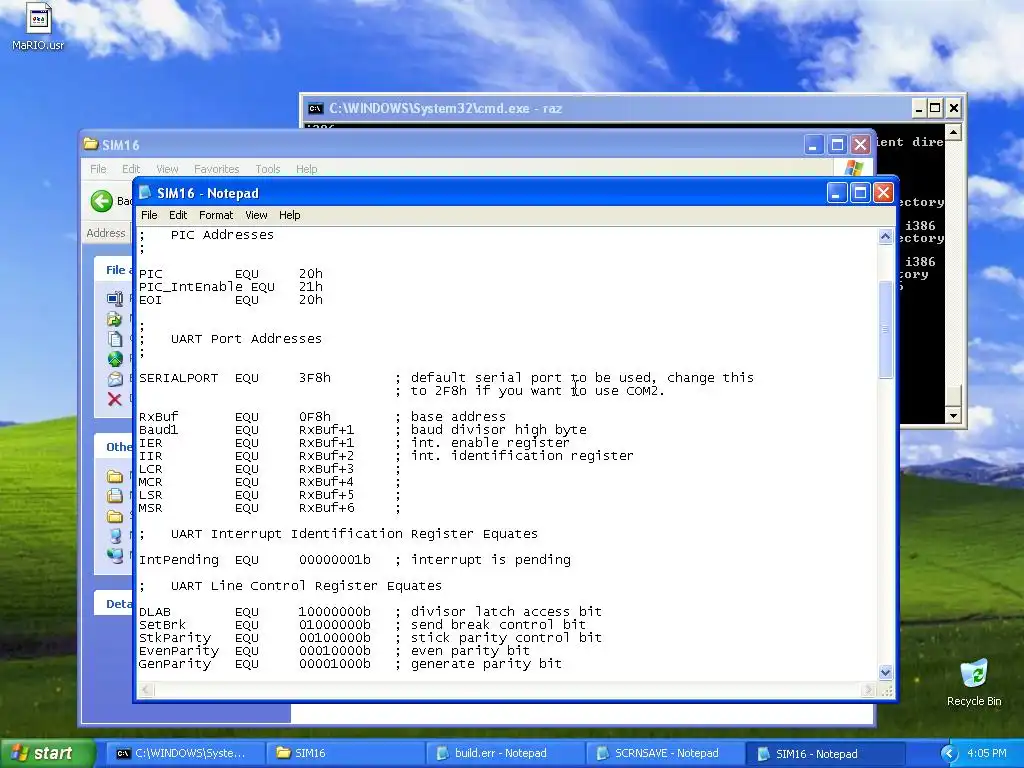The height and width of the screenshot is (768, 1024).
Task: Click the red X delete icon in Explorer sidebar
Action: point(115,399)
